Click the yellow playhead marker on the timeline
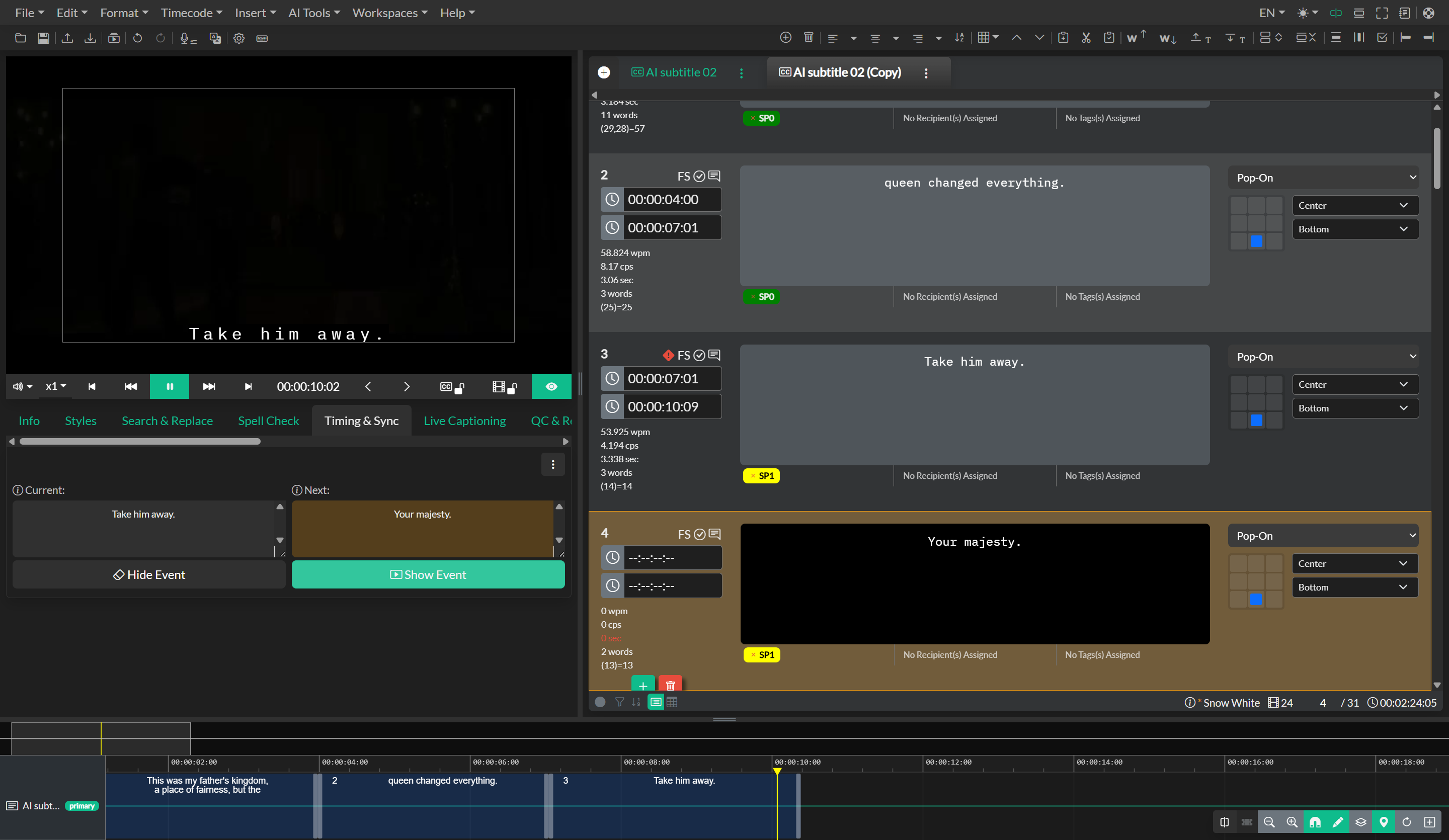Screen dimensions: 1449x840 pyautogui.click(x=777, y=772)
